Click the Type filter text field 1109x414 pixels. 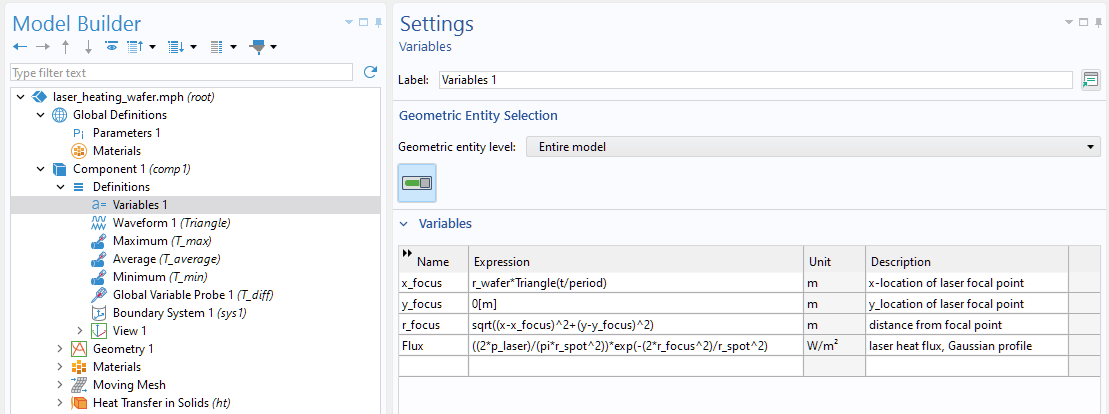181,73
